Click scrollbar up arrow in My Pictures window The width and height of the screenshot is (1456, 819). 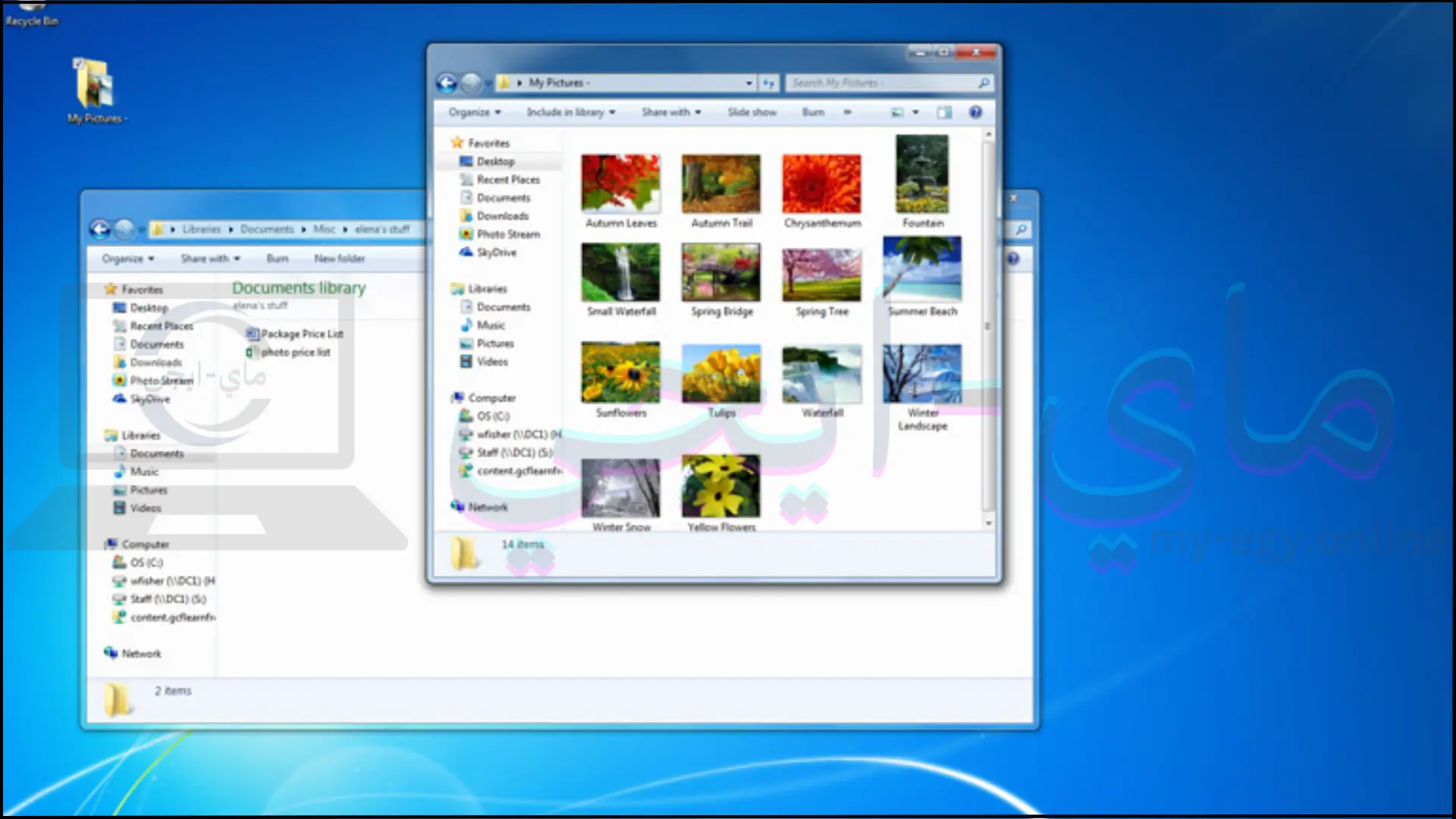988,135
